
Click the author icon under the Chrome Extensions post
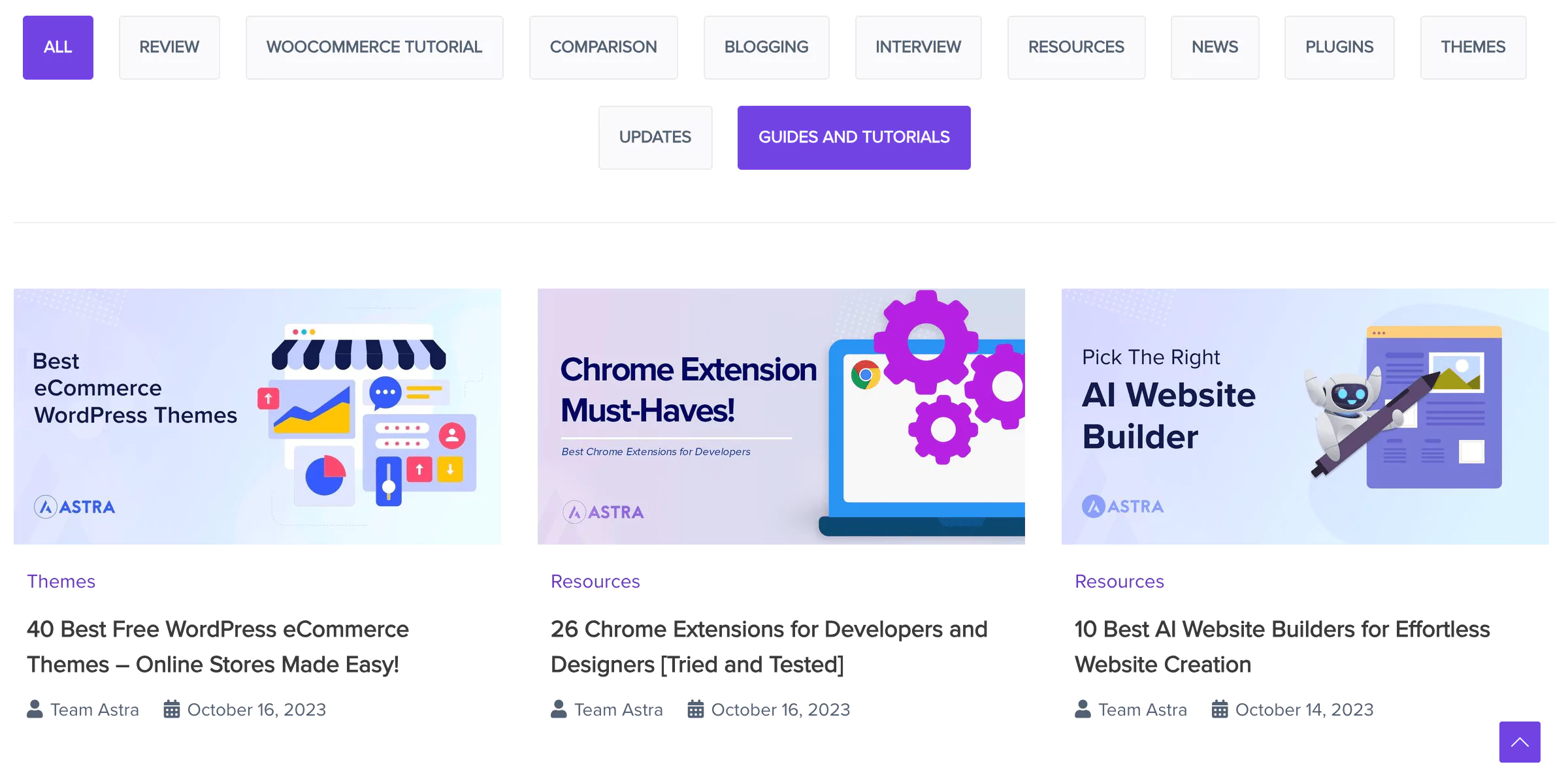pos(559,709)
